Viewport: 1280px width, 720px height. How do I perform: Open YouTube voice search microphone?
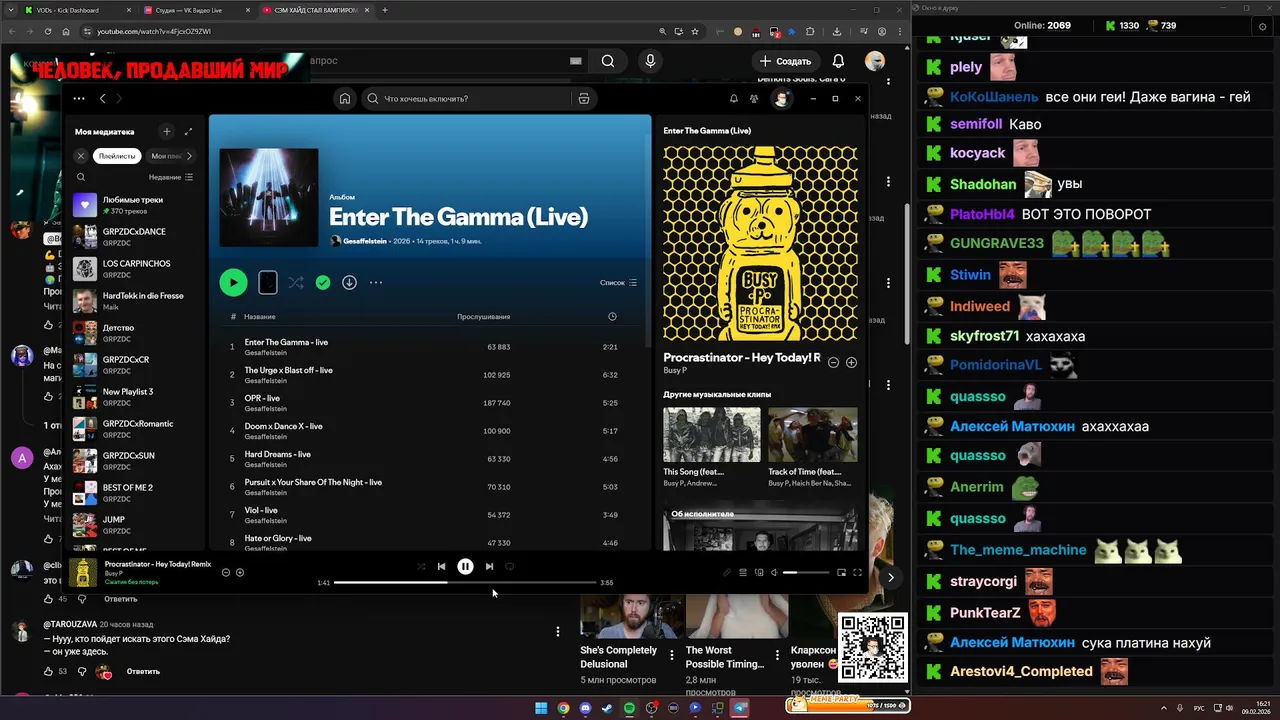point(650,61)
